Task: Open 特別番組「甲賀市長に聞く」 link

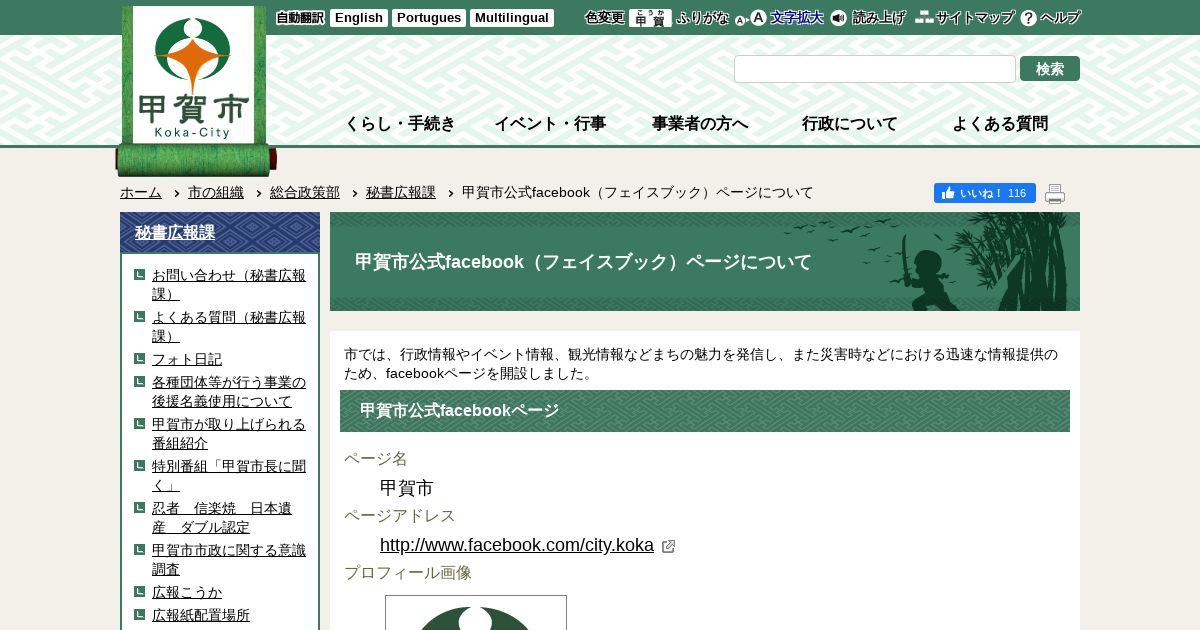Action: point(229,475)
